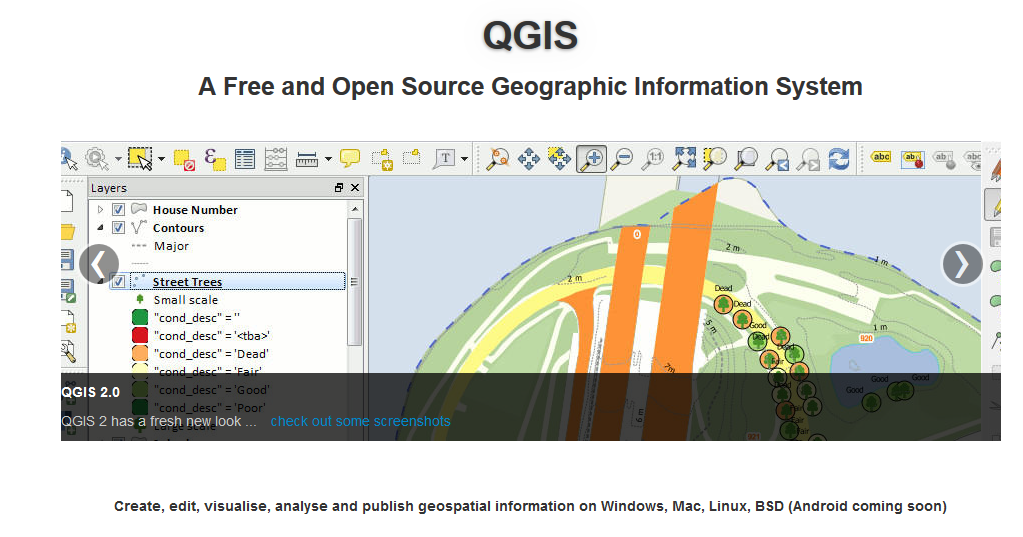Select the Select Features by rectangle tool

click(x=140, y=159)
